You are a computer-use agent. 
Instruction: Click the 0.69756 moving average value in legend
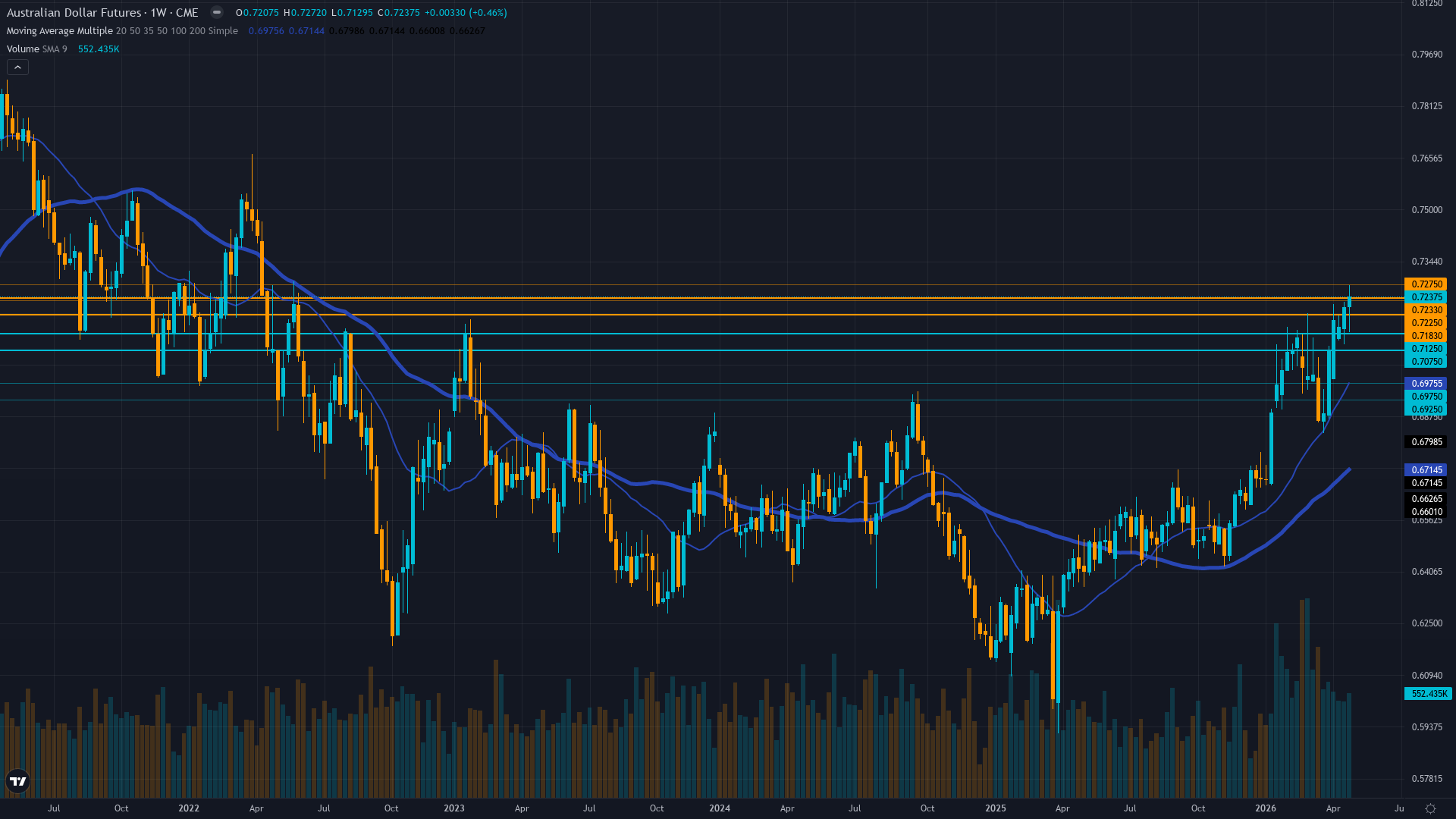[266, 31]
